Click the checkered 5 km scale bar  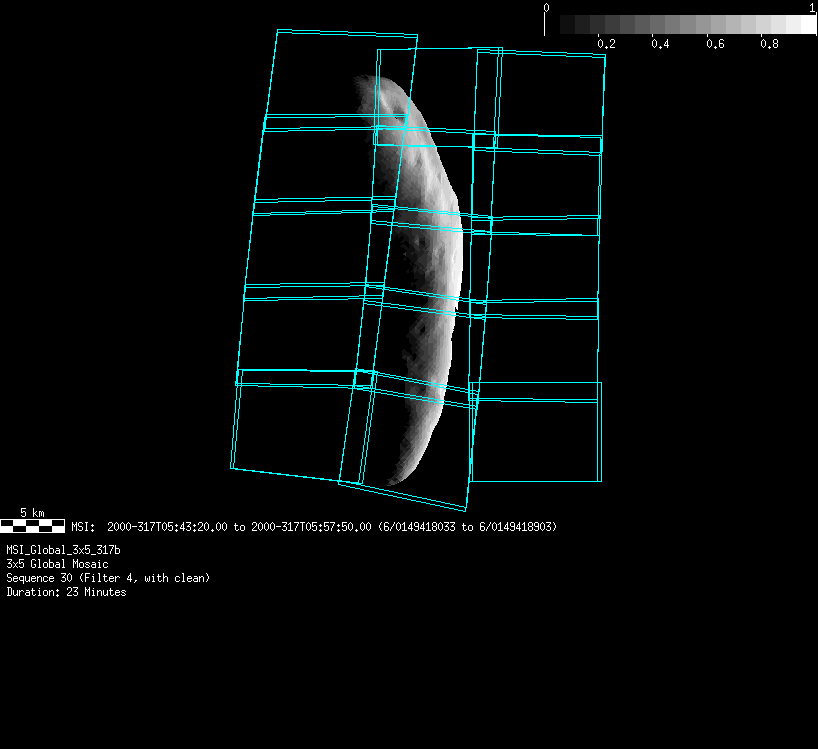point(32,525)
